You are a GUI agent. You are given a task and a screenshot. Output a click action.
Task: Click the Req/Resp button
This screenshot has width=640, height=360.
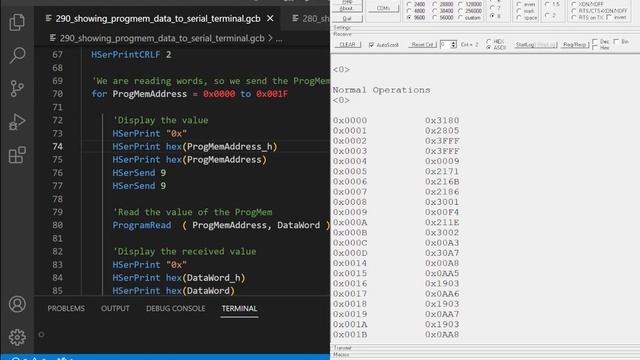click(574, 44)
